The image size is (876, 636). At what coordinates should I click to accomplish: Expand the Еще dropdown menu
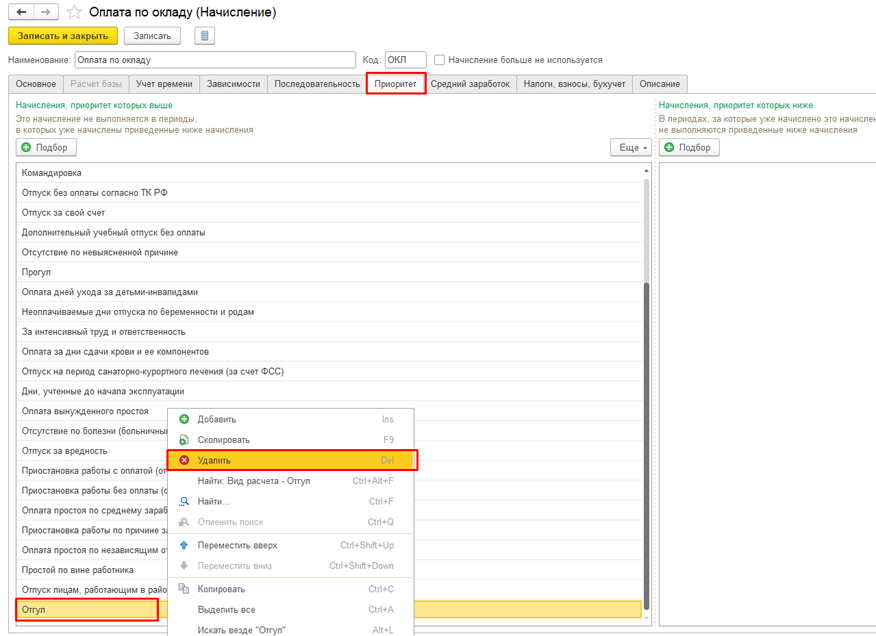click(x=631, y=148)
